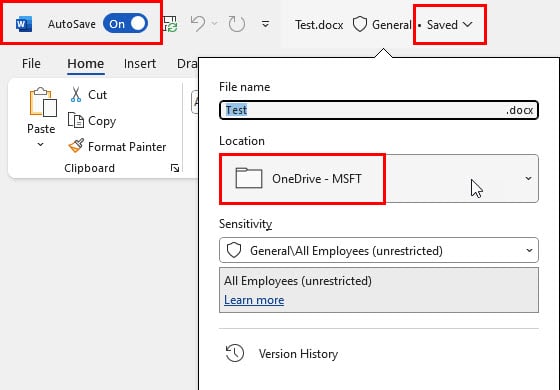Click the All Employees (unrestricted) description text
Screen dimensions: 560x390
coord(298,281)
